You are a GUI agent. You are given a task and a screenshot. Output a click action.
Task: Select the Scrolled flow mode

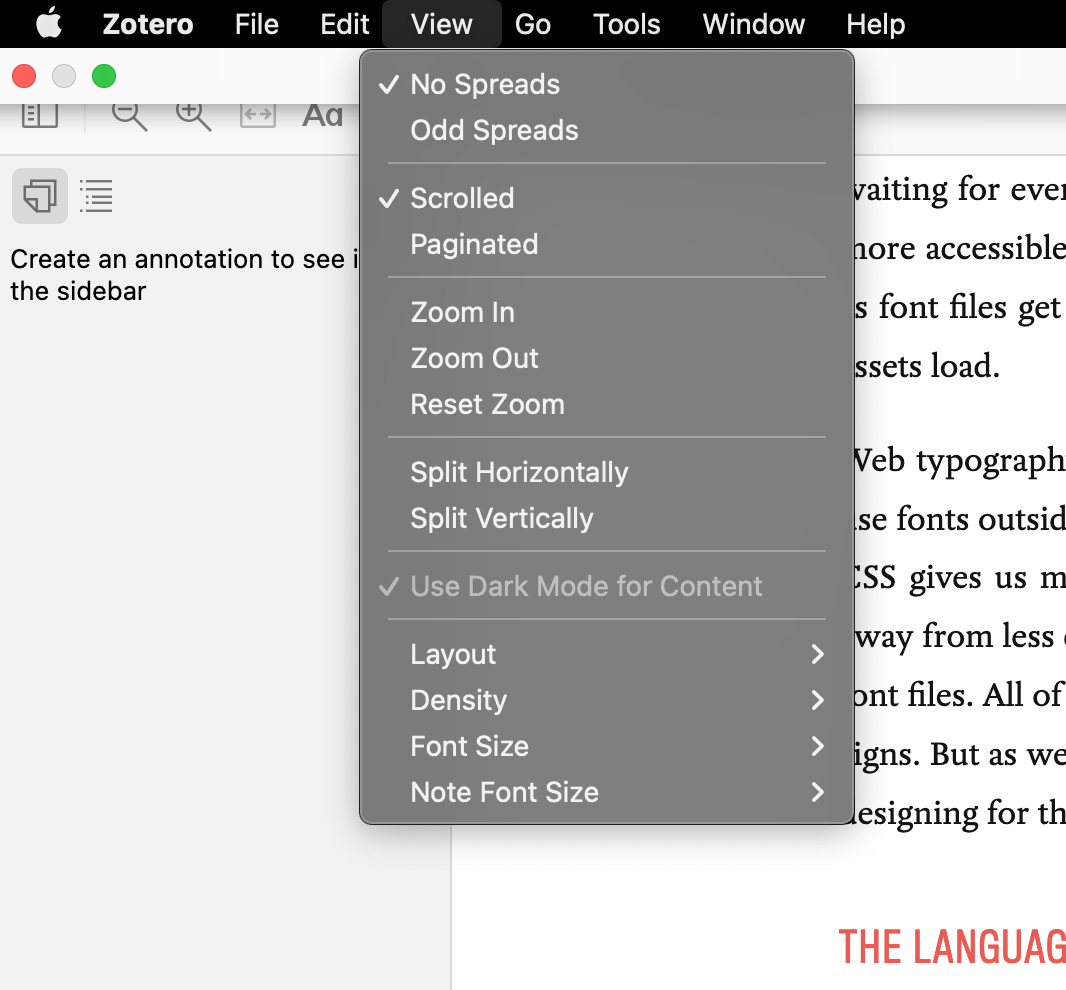pos(462,199)
